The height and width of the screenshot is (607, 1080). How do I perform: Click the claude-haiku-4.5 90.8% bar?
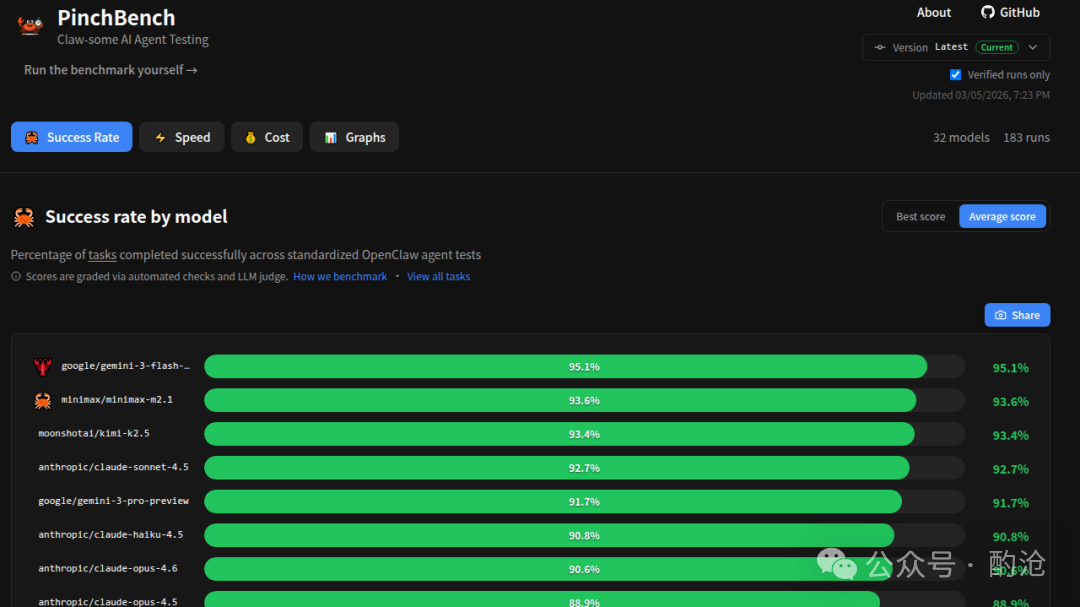(584, 535)
